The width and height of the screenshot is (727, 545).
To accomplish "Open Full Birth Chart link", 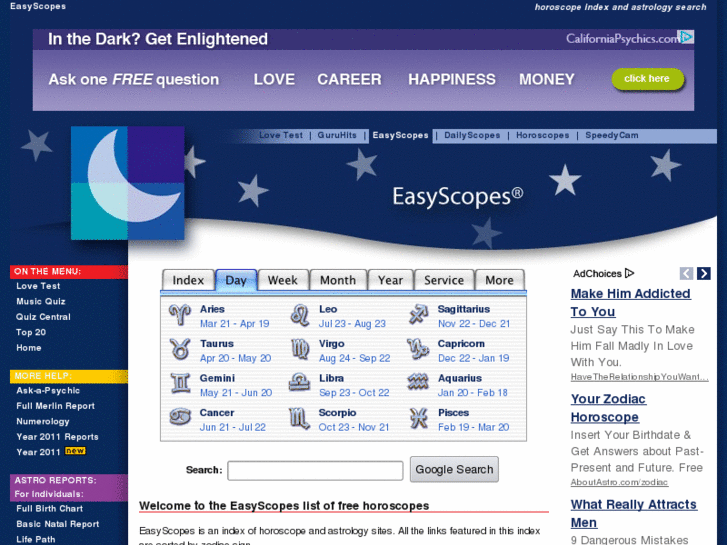I will (49, 508).
